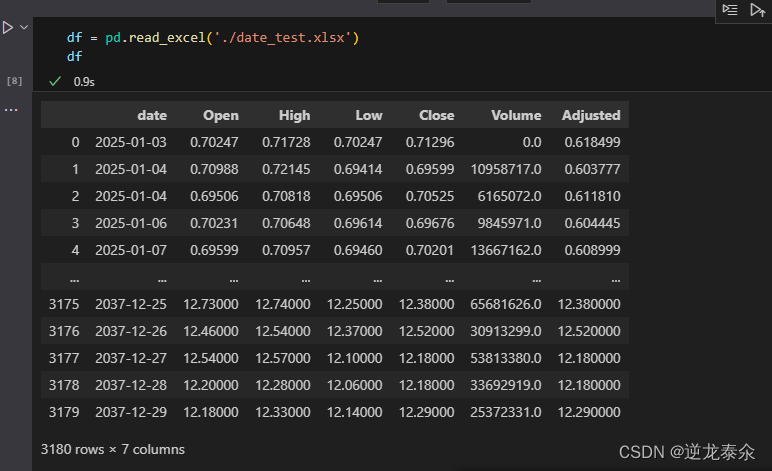This screenshot has height=471, width=772.
Task: Click the 0.9s execution time
Action: pos(84,82)
